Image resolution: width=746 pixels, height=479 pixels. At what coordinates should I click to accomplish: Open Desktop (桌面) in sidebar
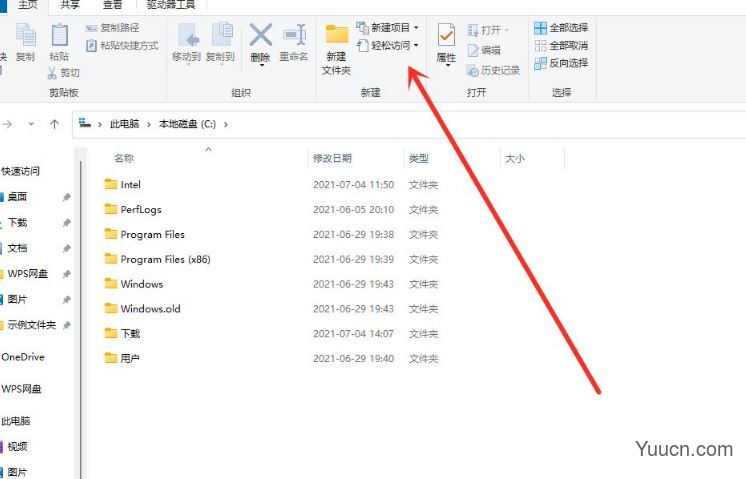[x=17, y=197]
